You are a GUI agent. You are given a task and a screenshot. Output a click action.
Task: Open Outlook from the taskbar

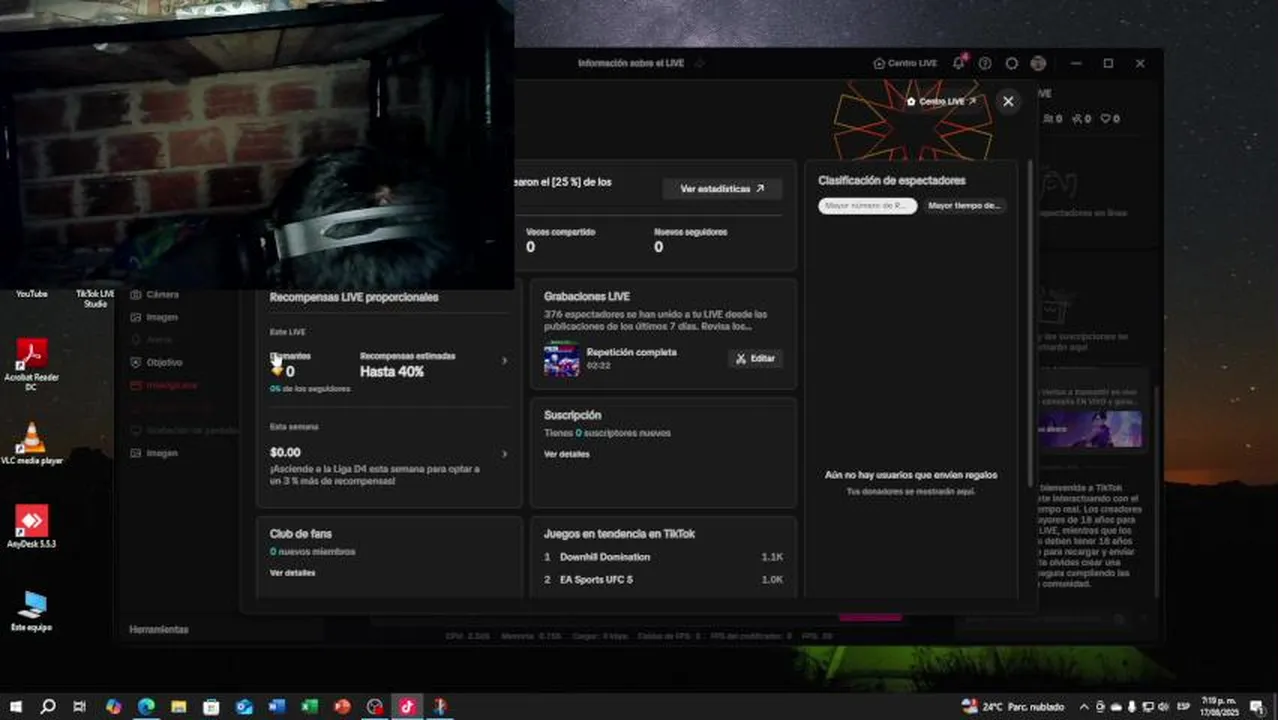(x=244, y=706)
